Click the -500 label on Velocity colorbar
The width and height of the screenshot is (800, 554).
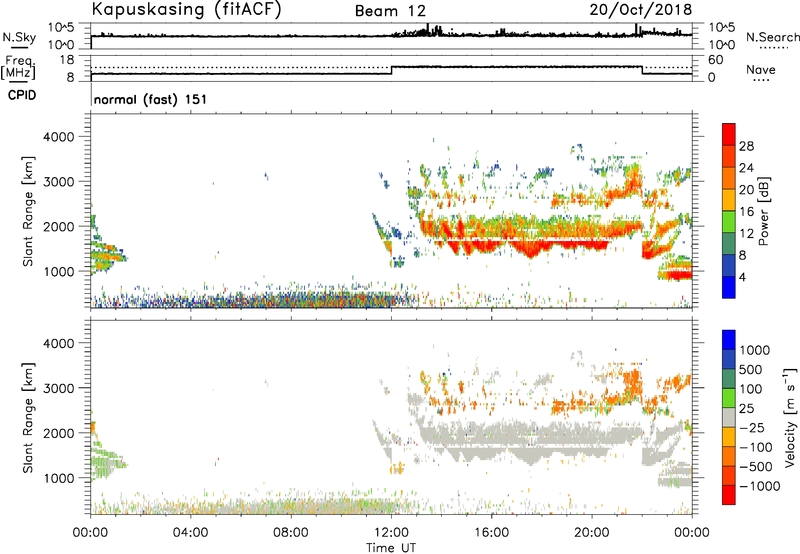click(756, 467)
